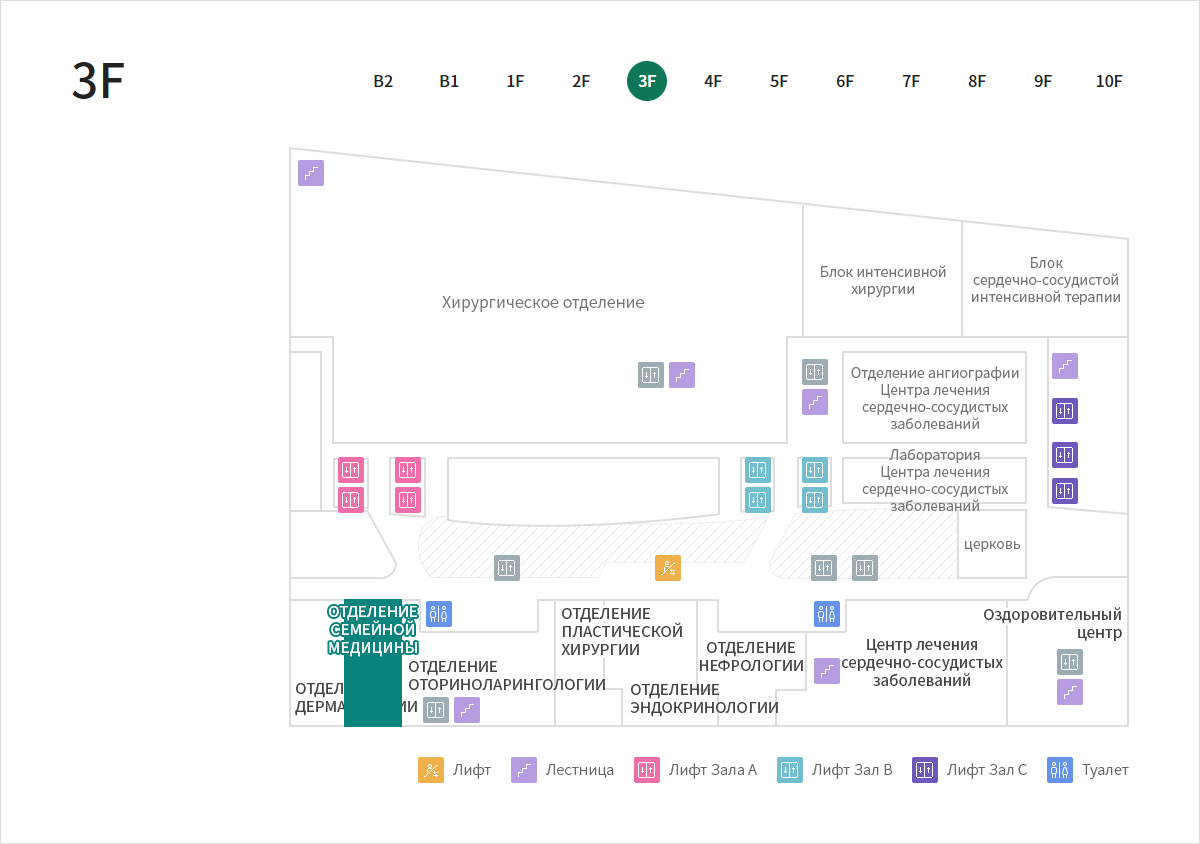Open the 10F floor tab
Image resolution: width=1200 pixels, height=844 pixels.
click(x=1109, y=81)
